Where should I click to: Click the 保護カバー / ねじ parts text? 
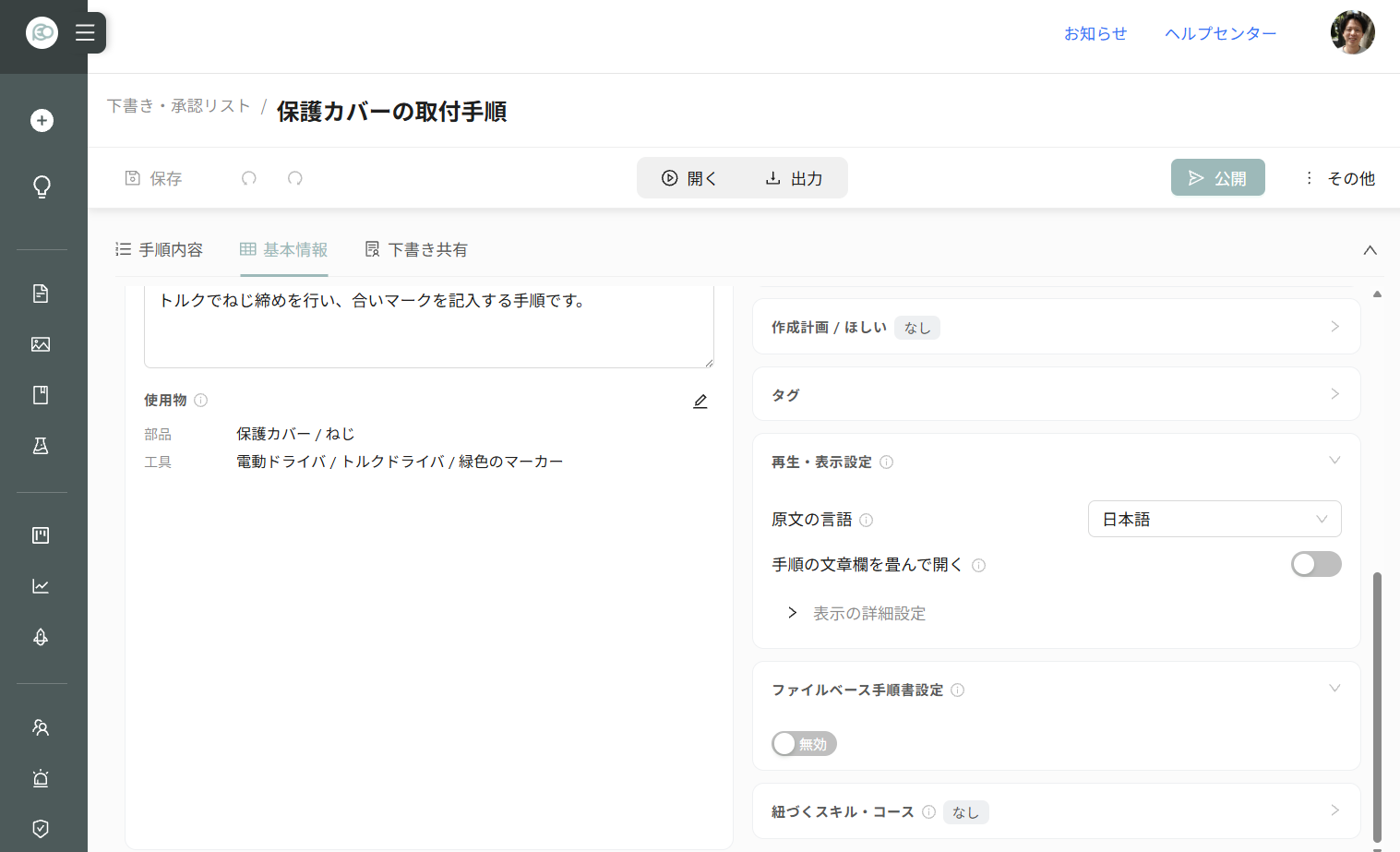point(295,434)
